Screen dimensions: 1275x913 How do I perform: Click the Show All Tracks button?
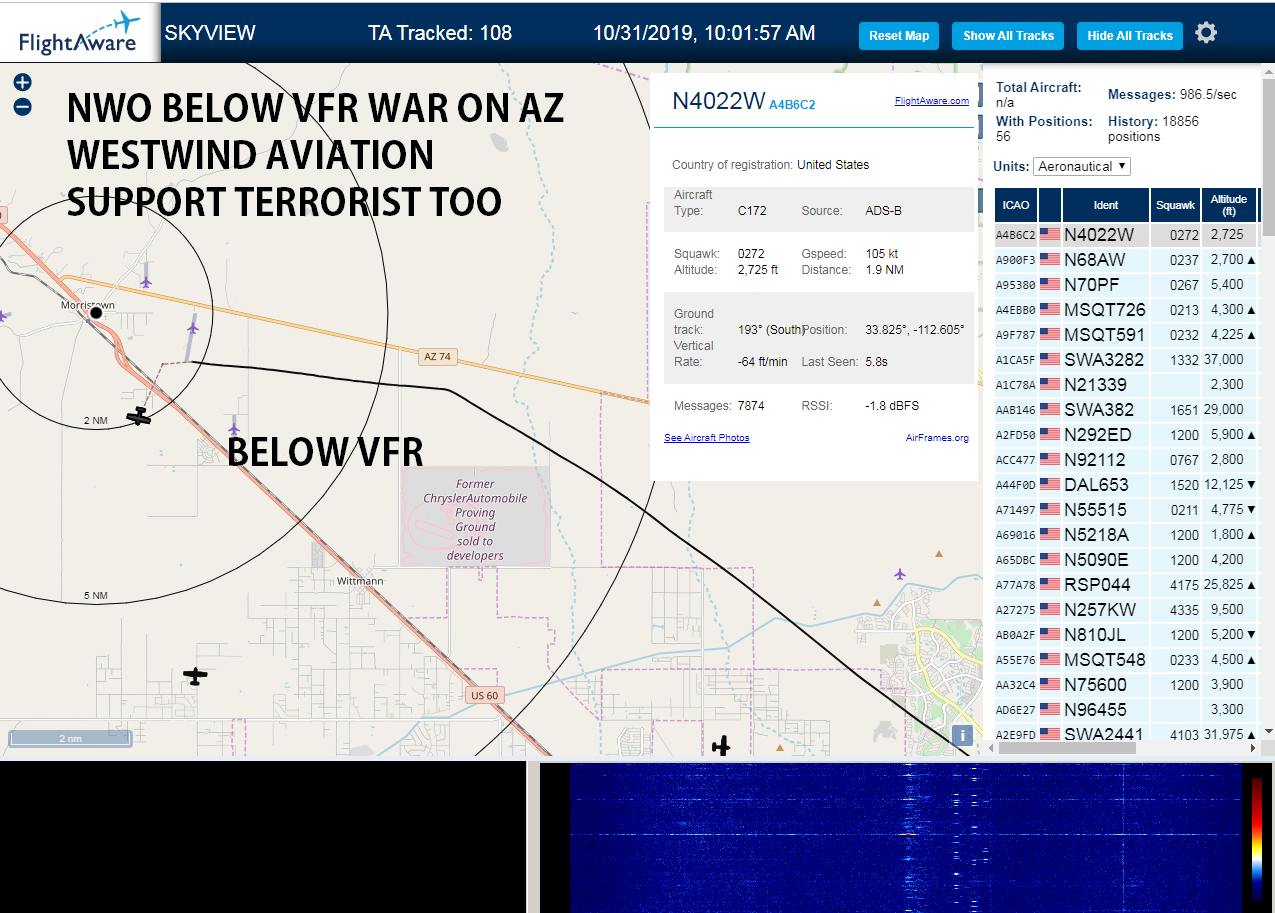(x=1008, y=36)
